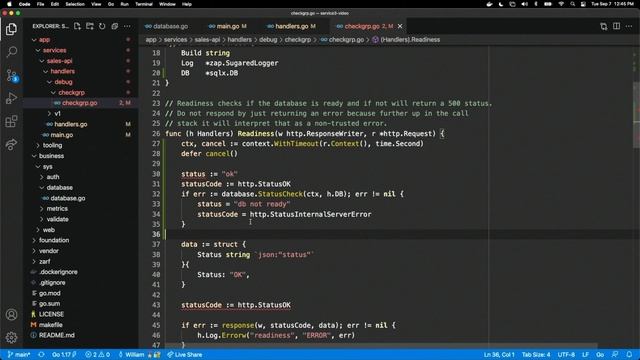Open Explorer more actions ellipsis
Viewport: 640px width, 360px height.
127,26
